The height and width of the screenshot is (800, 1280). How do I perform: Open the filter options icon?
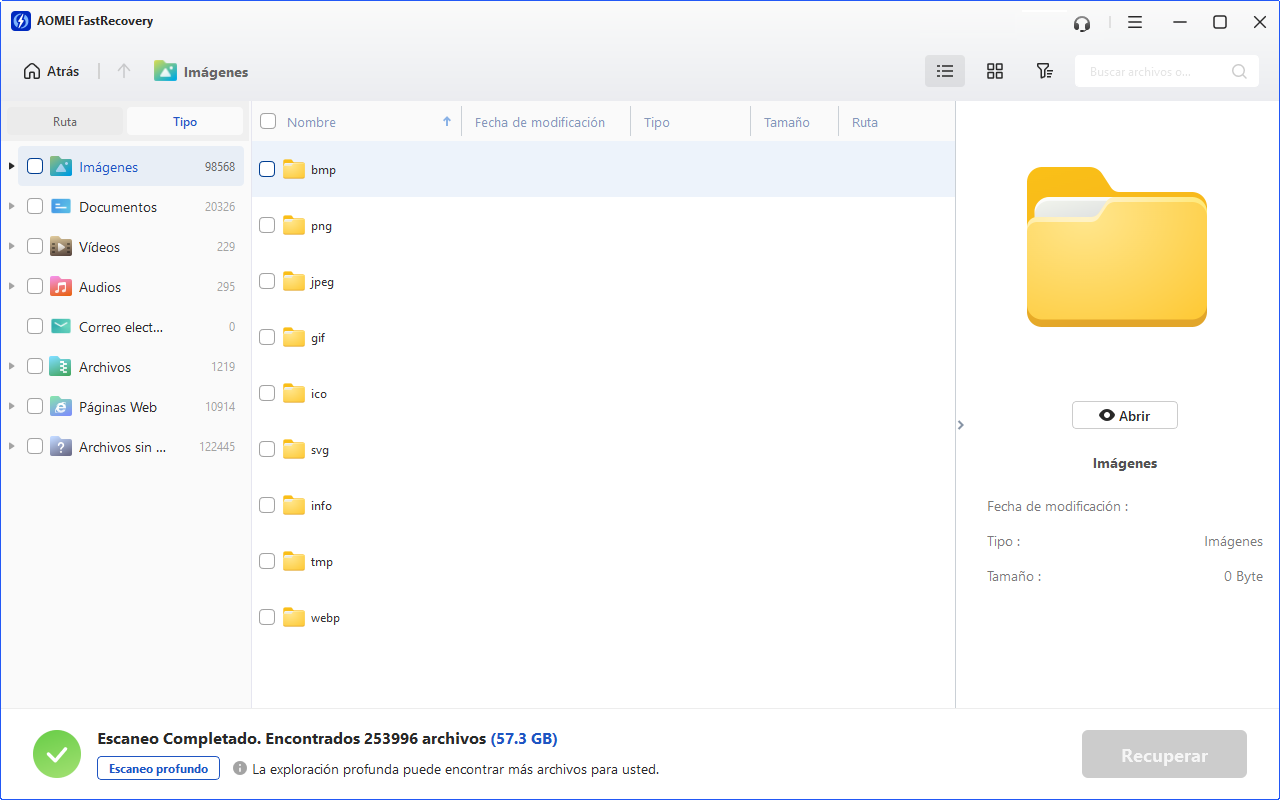(x=1044, y=71)
